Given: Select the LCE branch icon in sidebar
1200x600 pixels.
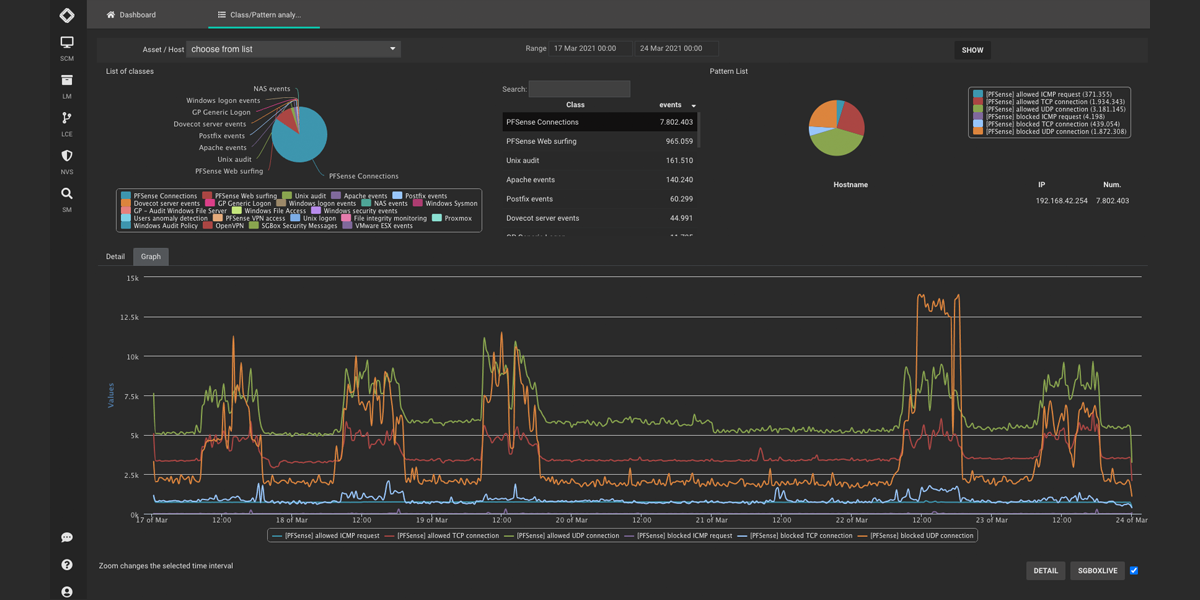Looking at the screenshot, I should [x=67, y=118].
